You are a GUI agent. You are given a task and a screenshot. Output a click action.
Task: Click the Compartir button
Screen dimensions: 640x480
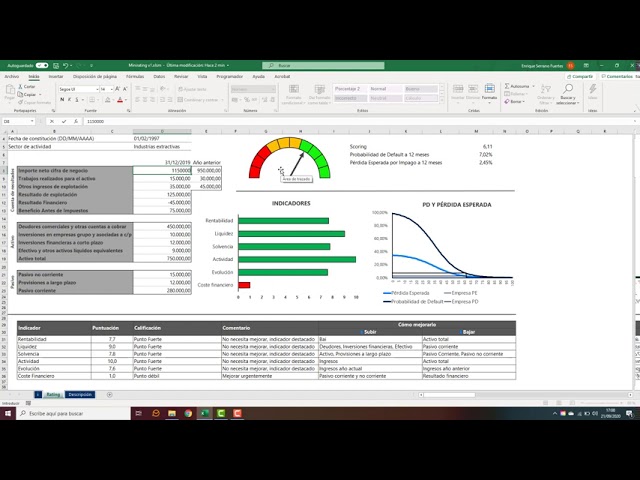580,76
